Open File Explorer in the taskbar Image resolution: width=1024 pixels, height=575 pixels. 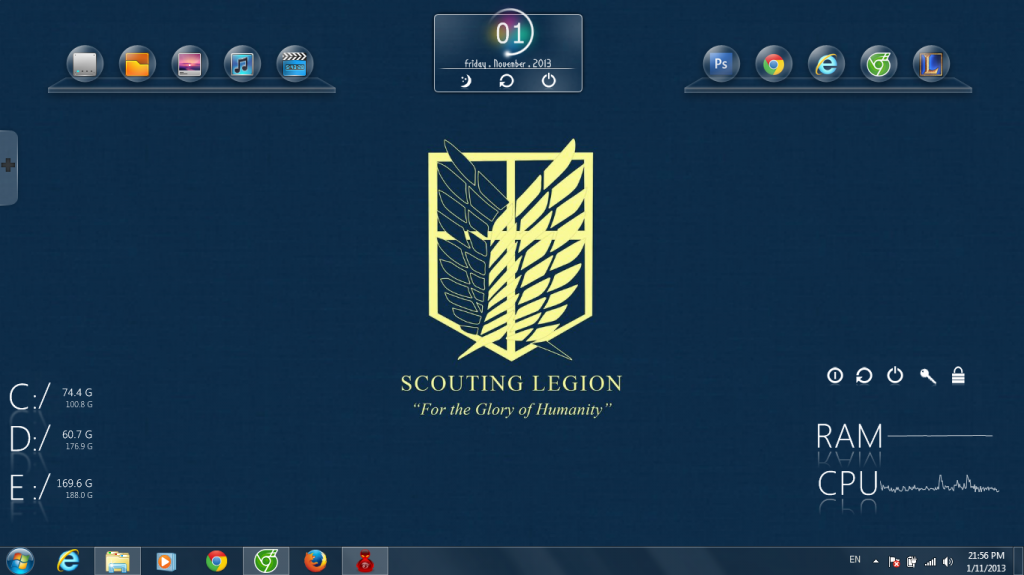click(118, 561)
